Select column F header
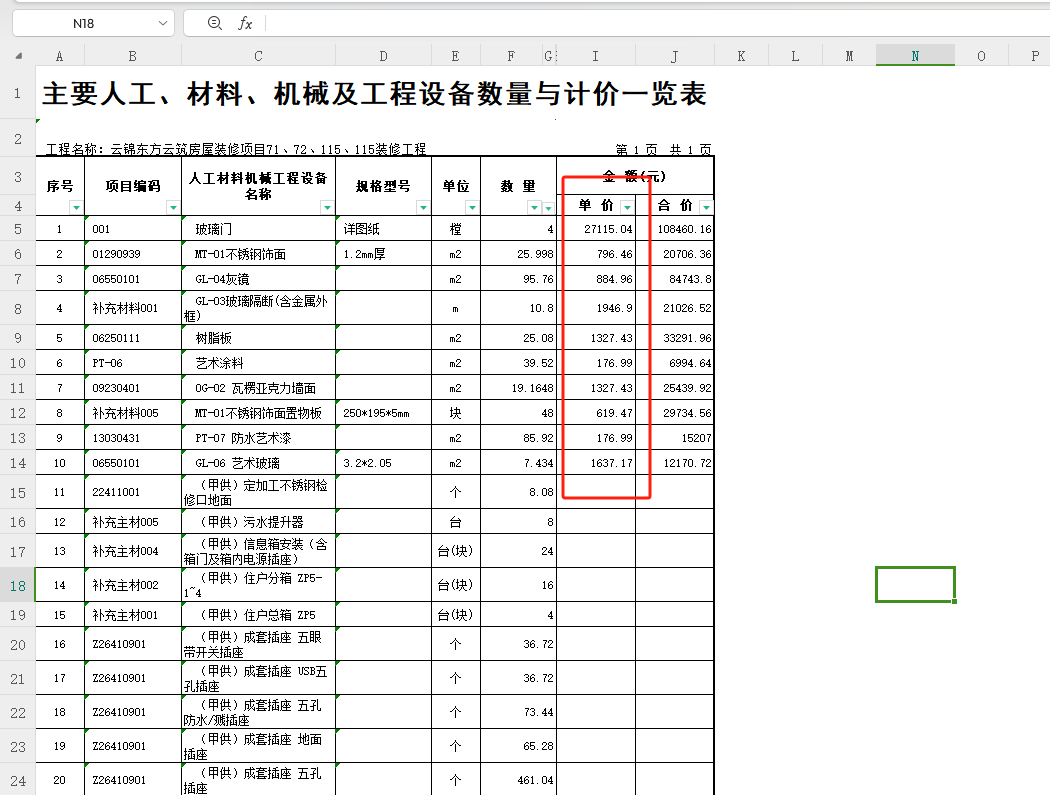 (x=511, y=56)
